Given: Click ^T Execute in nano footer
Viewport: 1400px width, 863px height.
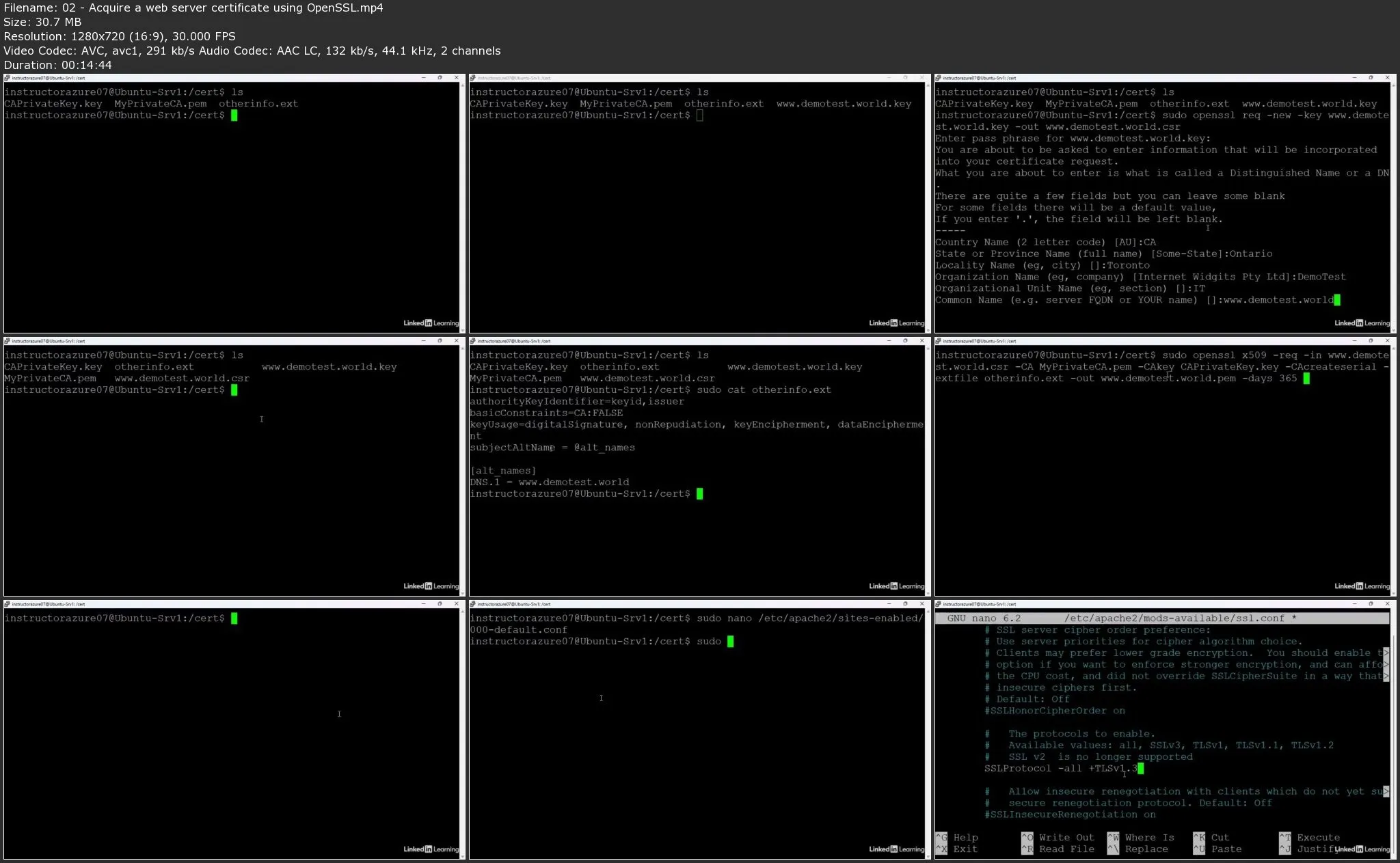Looking at the screenshot, I should point(1309,838).
